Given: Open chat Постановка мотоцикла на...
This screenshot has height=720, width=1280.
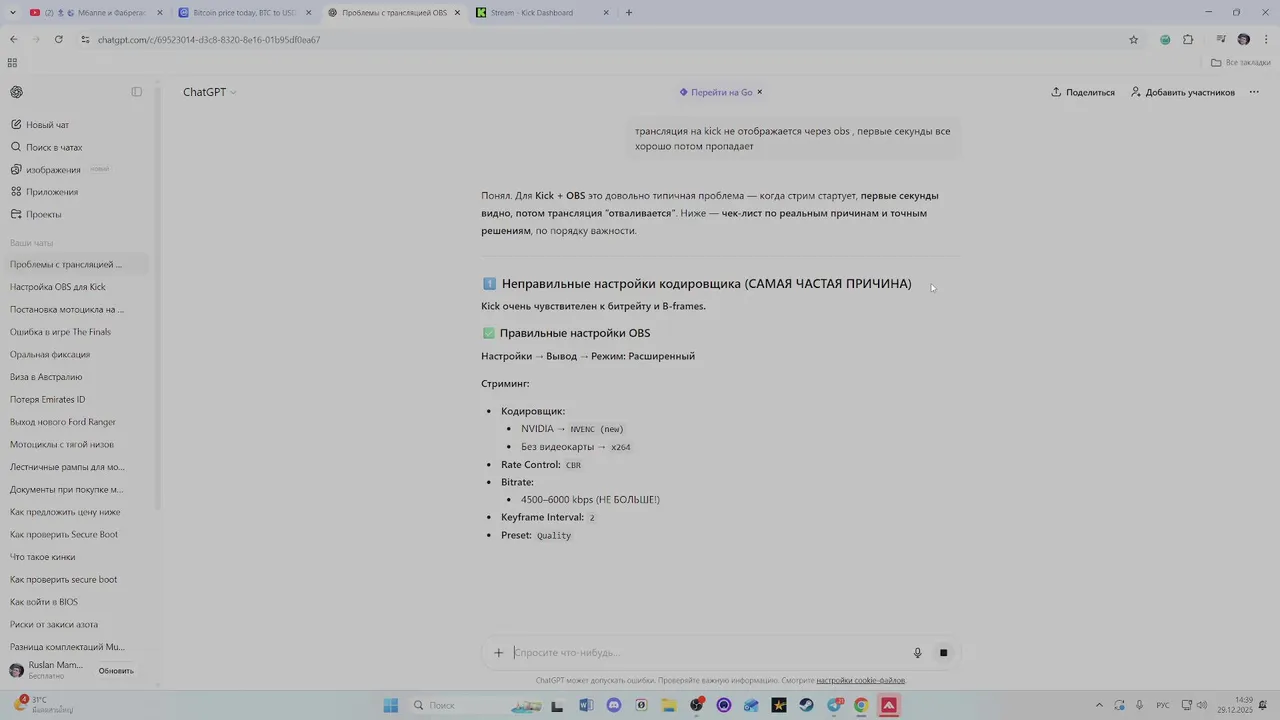Looking at the screenshot, I should point(77,309).
